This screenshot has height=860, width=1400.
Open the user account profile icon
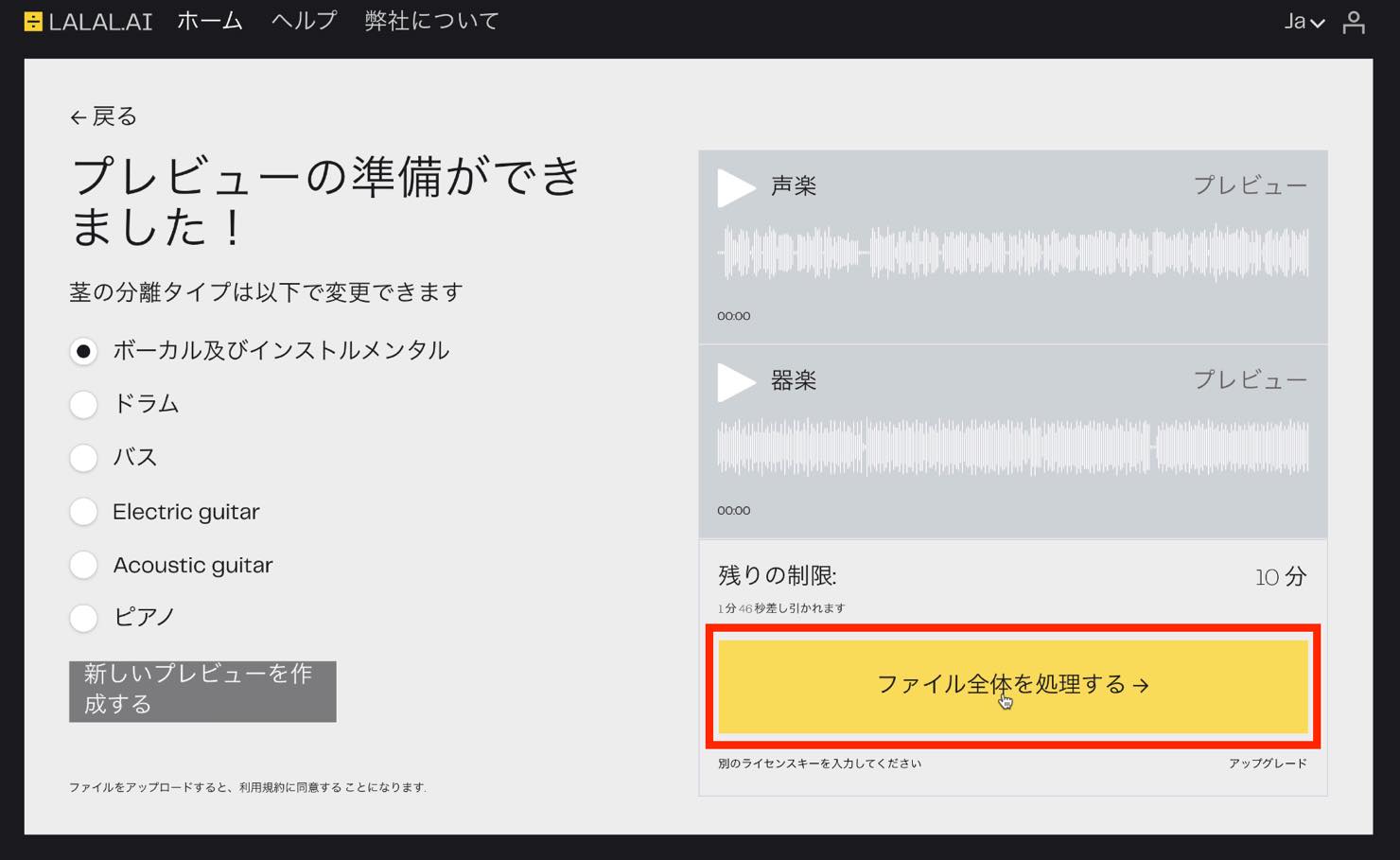1354,22
